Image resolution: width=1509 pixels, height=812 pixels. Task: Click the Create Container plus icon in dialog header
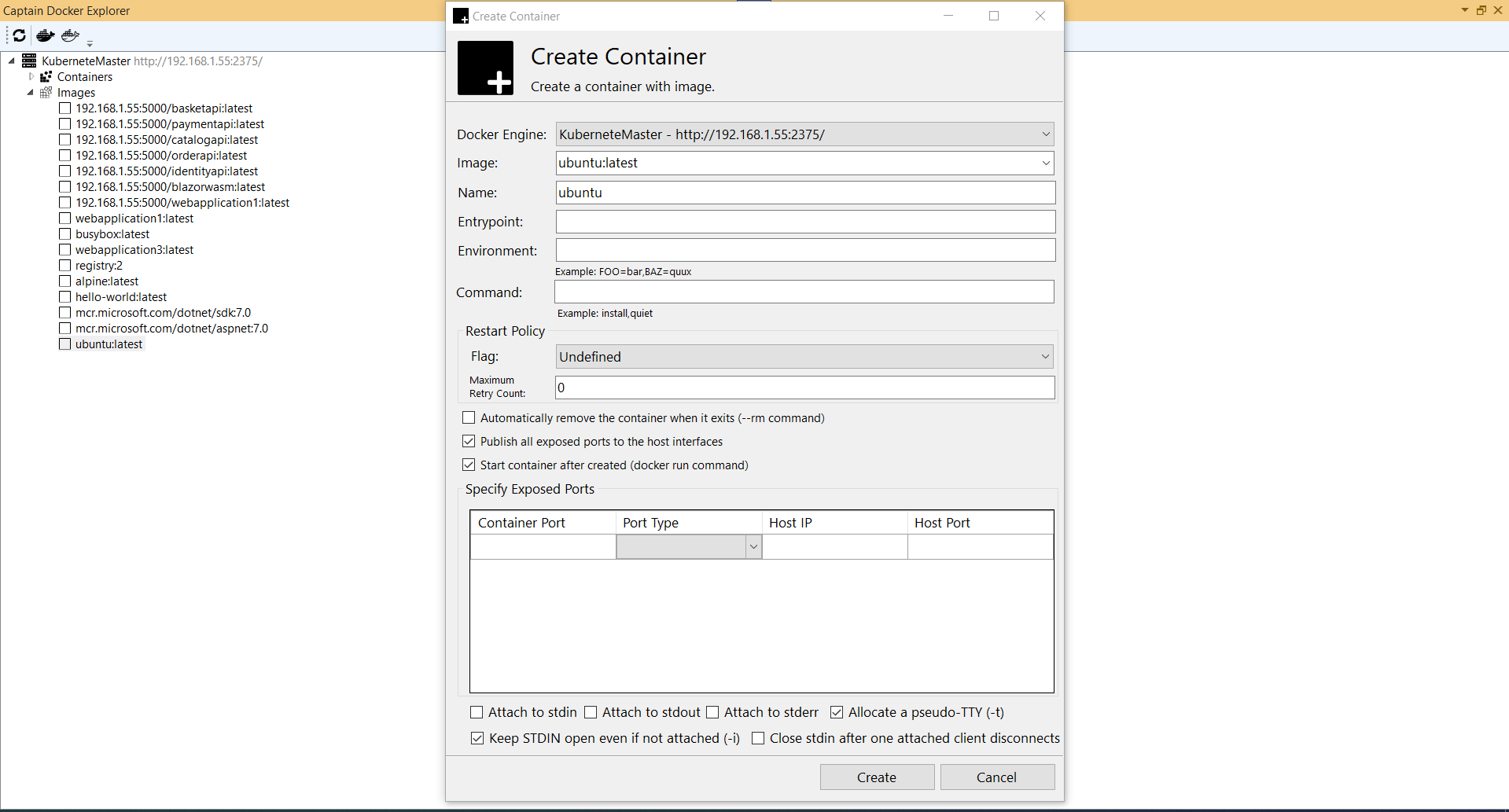pyautogui.click(x=485, y=68)
